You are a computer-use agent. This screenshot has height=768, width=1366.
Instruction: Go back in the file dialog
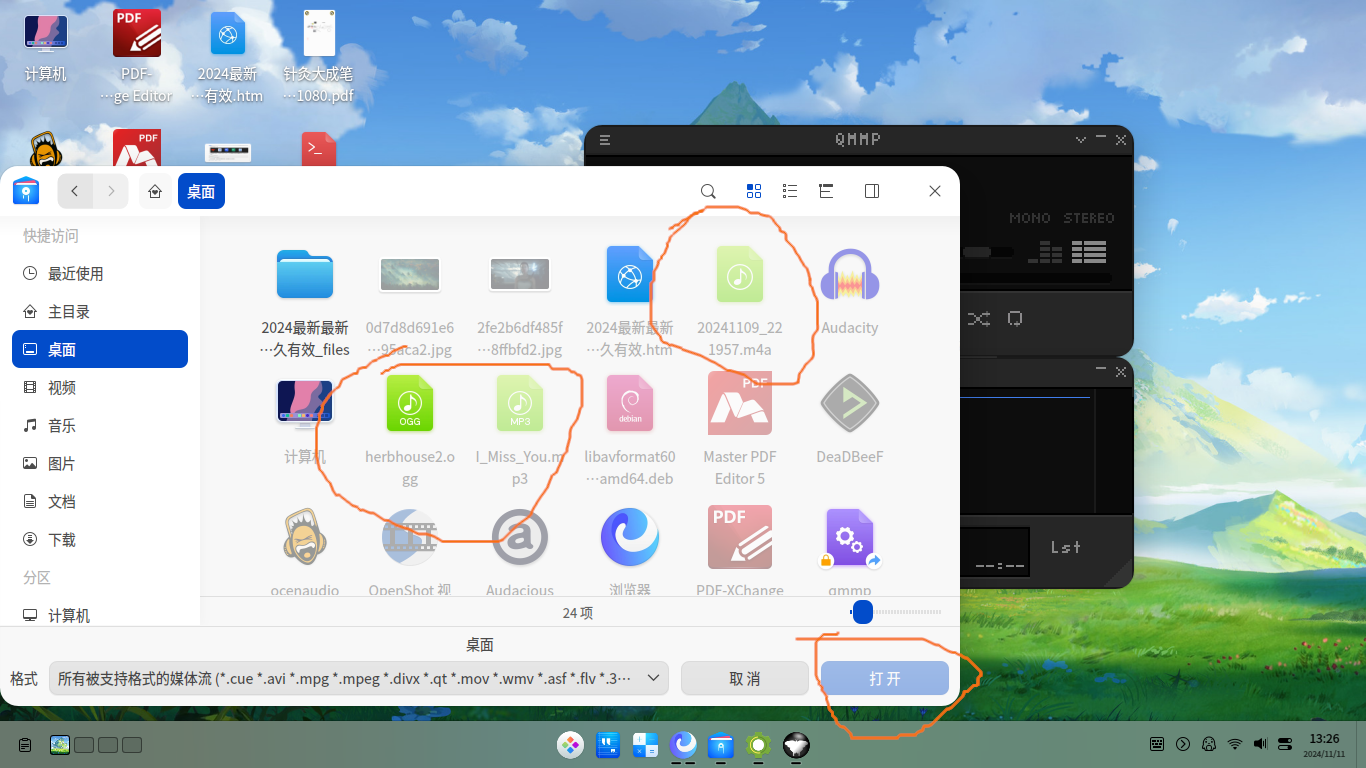[75, 191]
